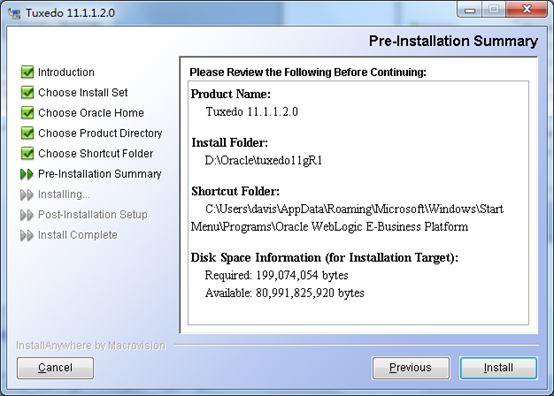Image resolution: width=554 pixels, height=396 pixels.
Task: Select the Choose Product Directory step label
Action: pos(100,133)
